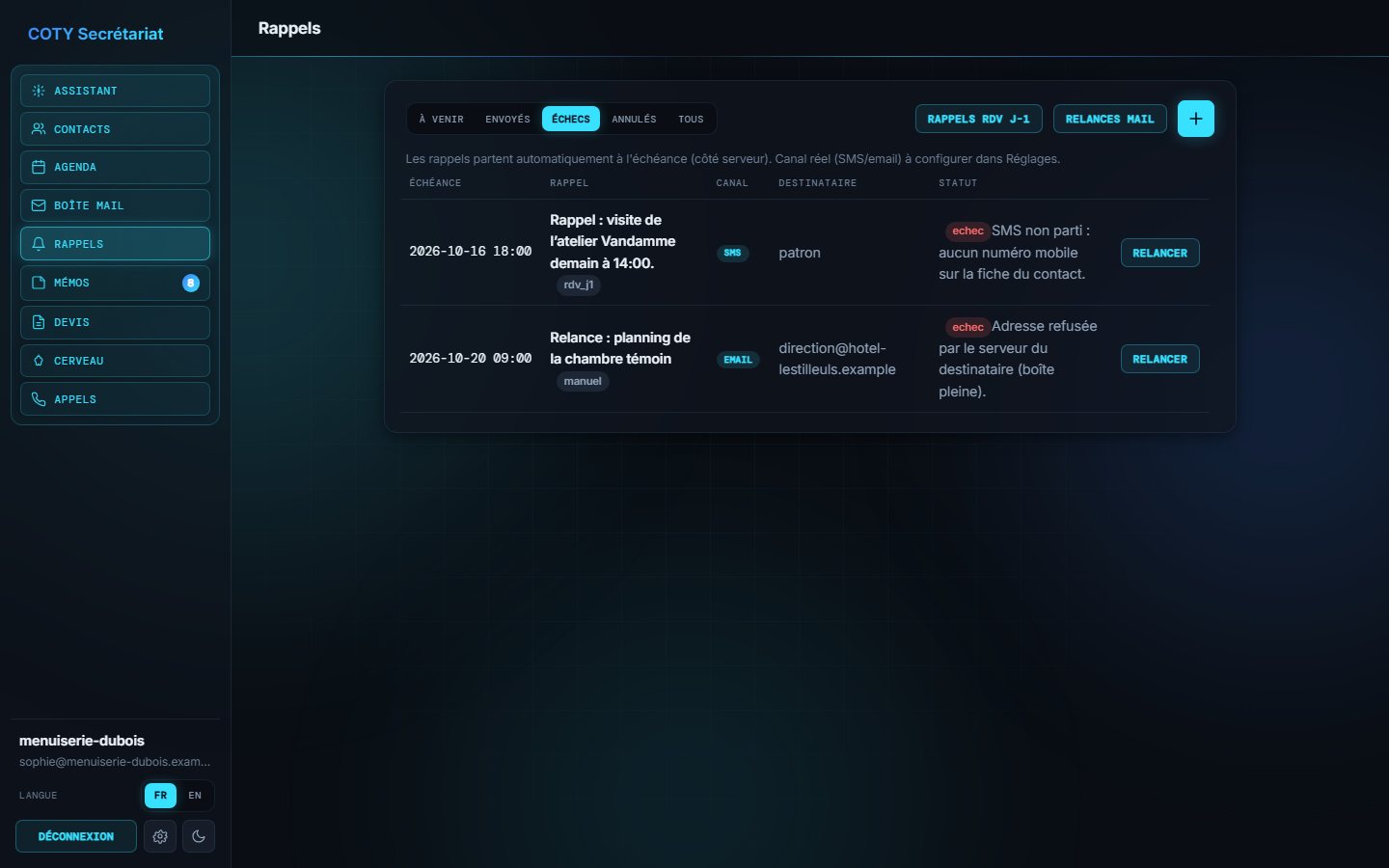The height and width of the screenshot is (868, 1389).
Task: Relancer the chambre témoin planning reminder
Action: [1159, 359]
